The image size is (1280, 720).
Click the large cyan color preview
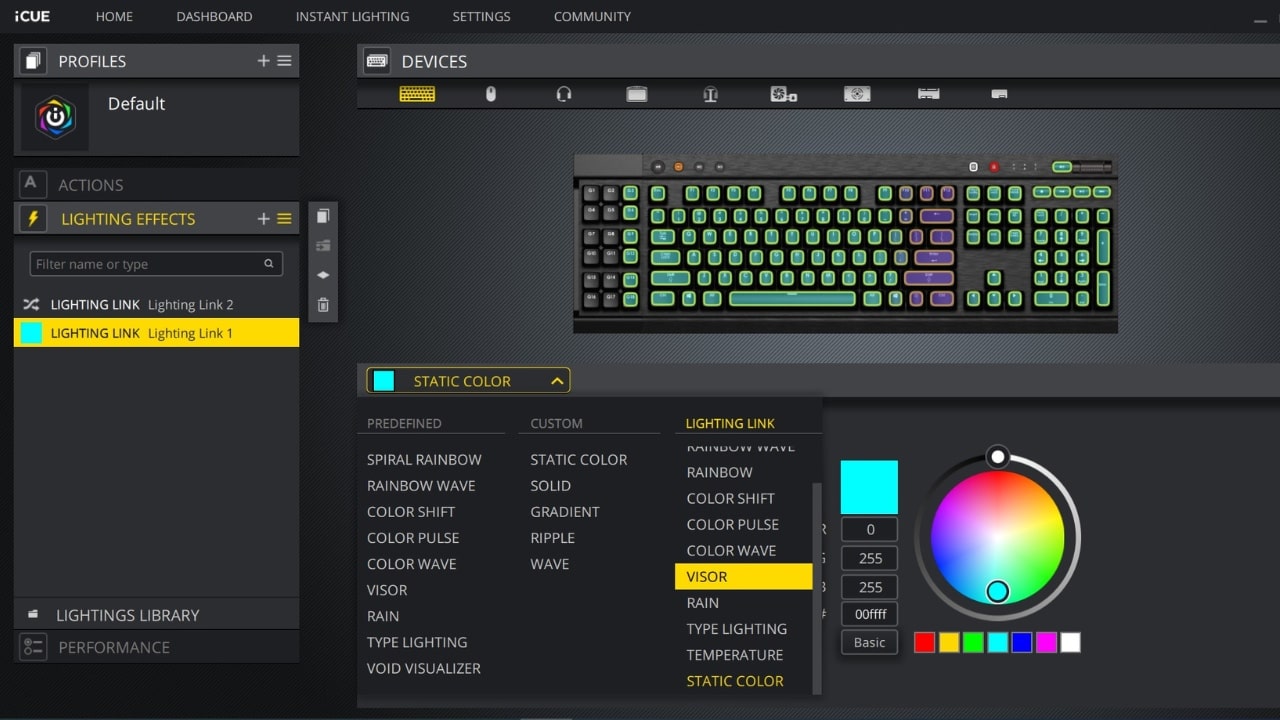click(x=869, y=487)
